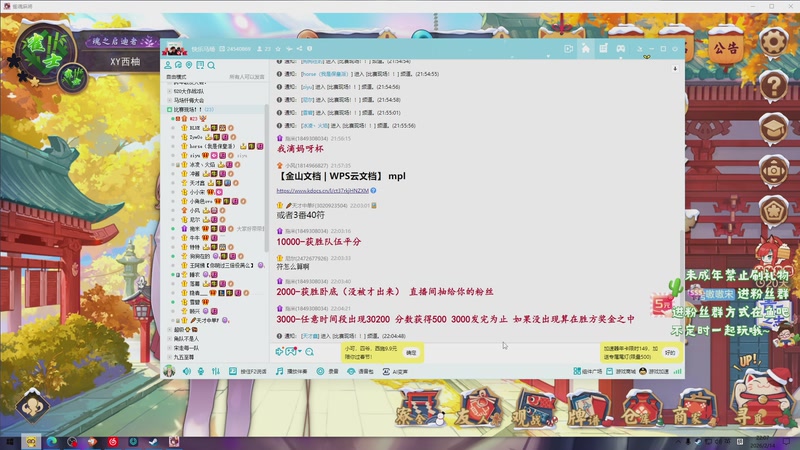Open the tutorial graduation cap icon
Image resolution: width=800 pixels, height=450 pixels.
(x=773, y=128)
